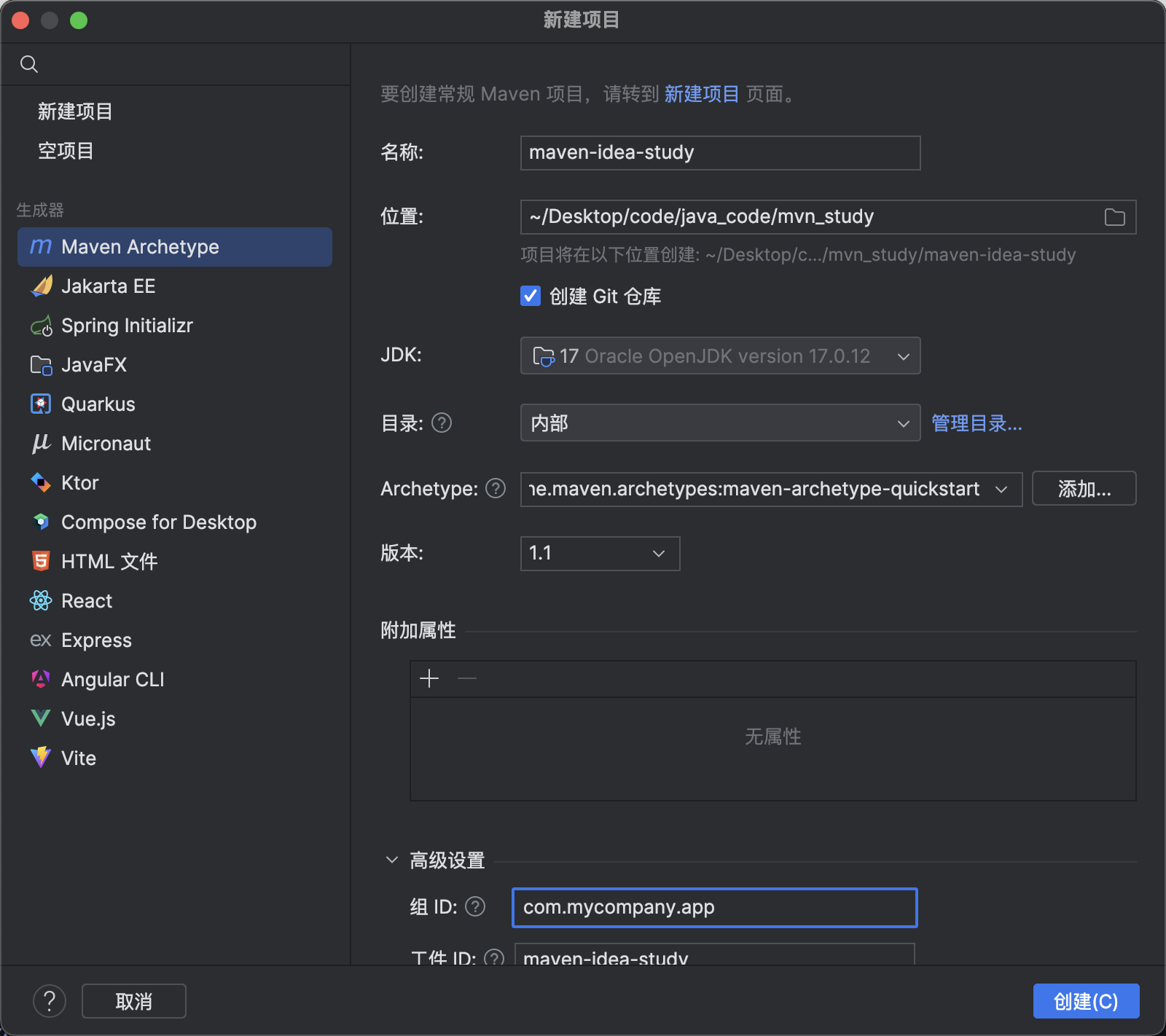This screenshot has height=1036, width=1166.
Task: Select the Jakarta EE generator
Action: [x=108, y=286]
